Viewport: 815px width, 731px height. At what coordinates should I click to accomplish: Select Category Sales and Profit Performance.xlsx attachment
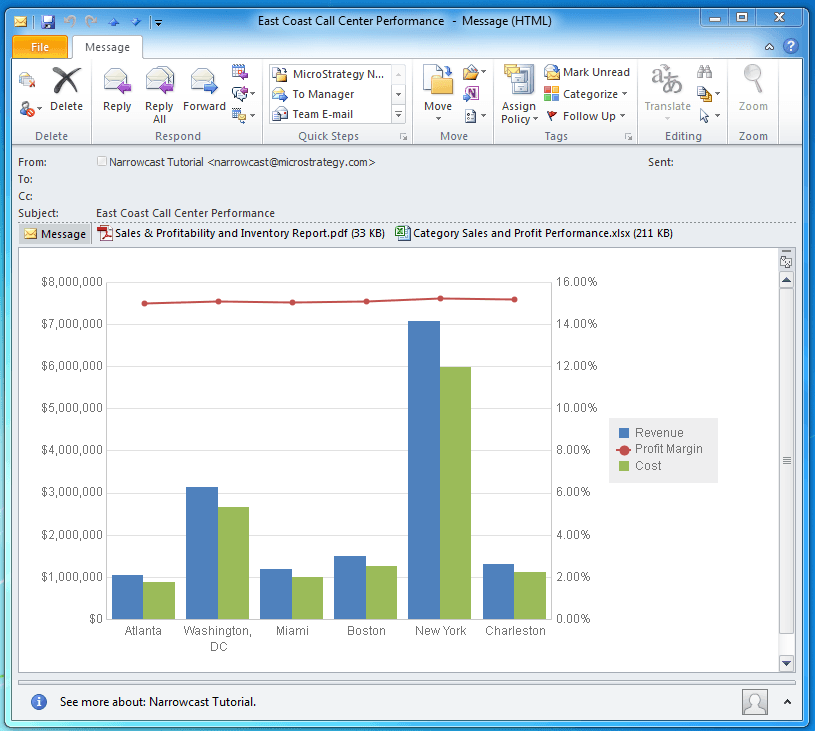pyautogui.click(x=533, y=234)
